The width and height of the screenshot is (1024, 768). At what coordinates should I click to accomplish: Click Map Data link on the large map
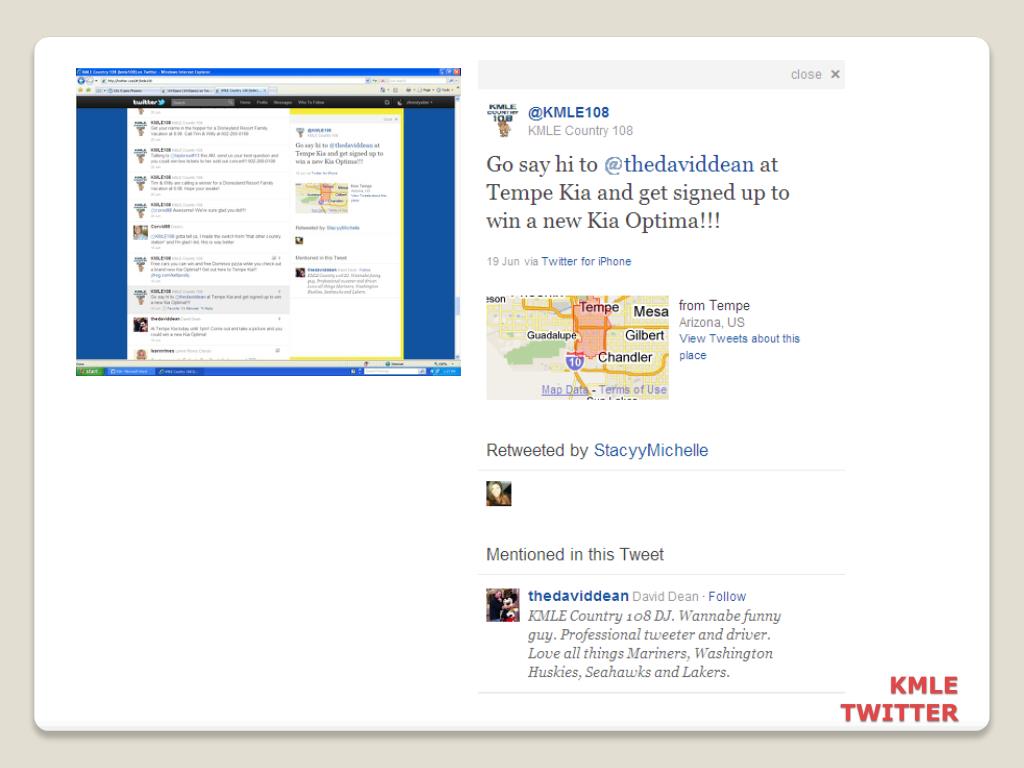click(564, 390)
